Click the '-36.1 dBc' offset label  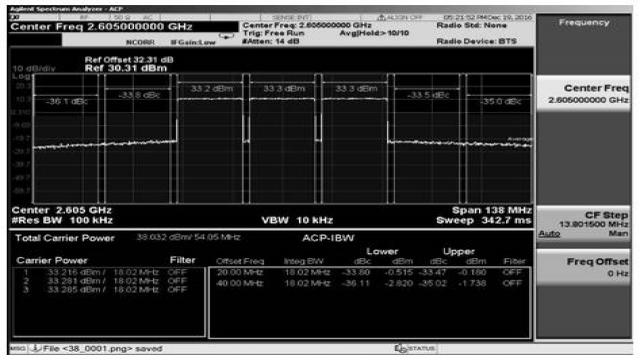click(66, 101)
